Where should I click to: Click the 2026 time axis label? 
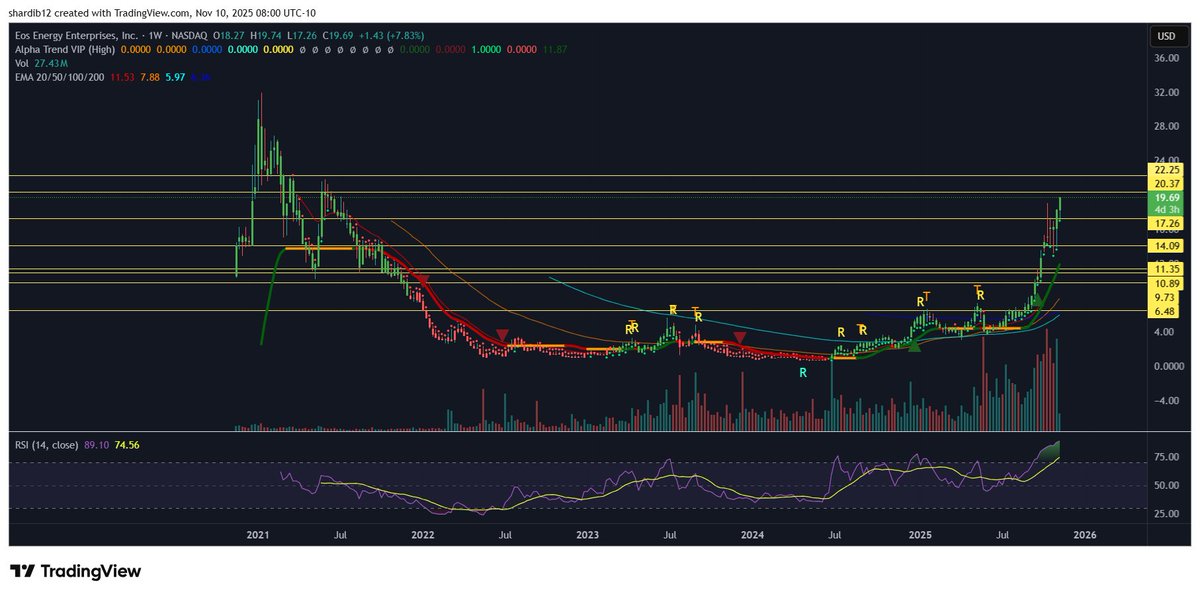[1085, 536]
